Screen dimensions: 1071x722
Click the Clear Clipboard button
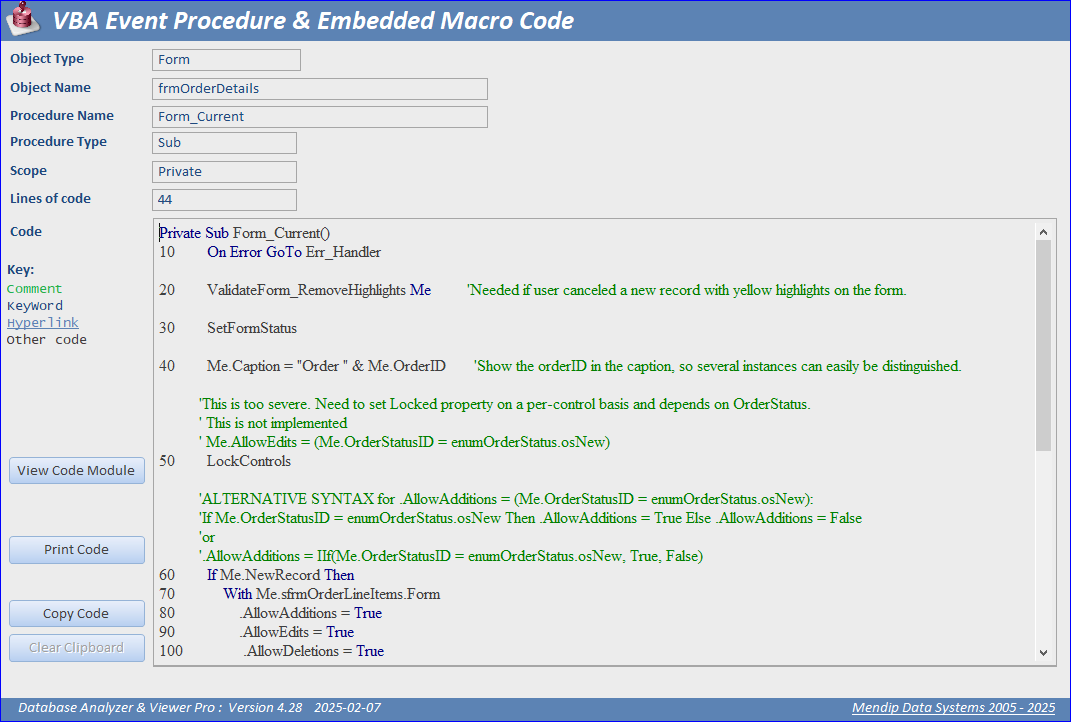(x=76, y=648)
